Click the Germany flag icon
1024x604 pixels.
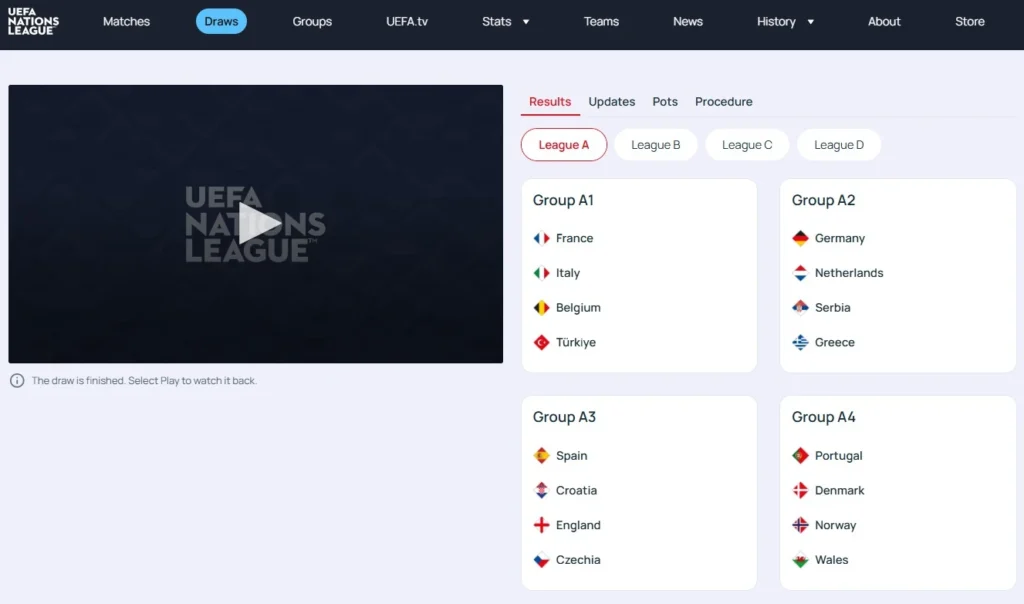point(800,238)
